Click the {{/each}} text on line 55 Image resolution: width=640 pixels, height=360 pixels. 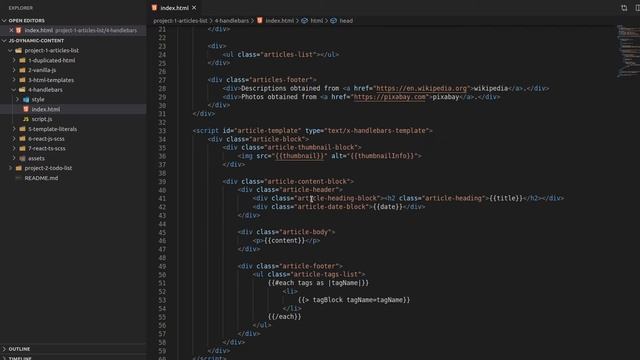(284, 317)
